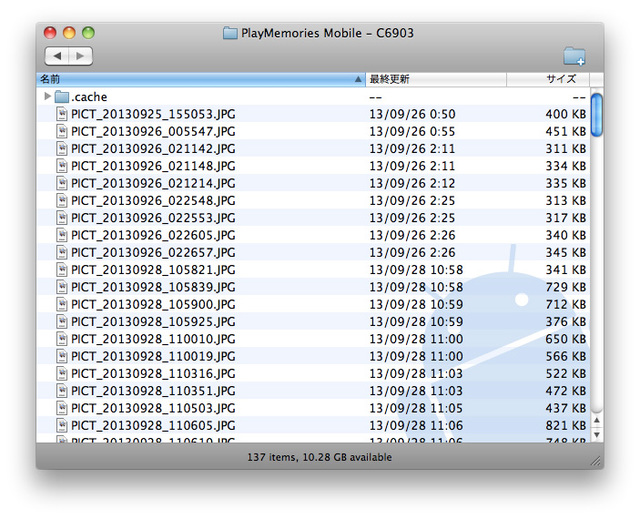Screen dimensions: 640x519
Task: Click the PICT_20130925_155053.JPG file icon
Action: pyautogui.click(x=62, y=114)
